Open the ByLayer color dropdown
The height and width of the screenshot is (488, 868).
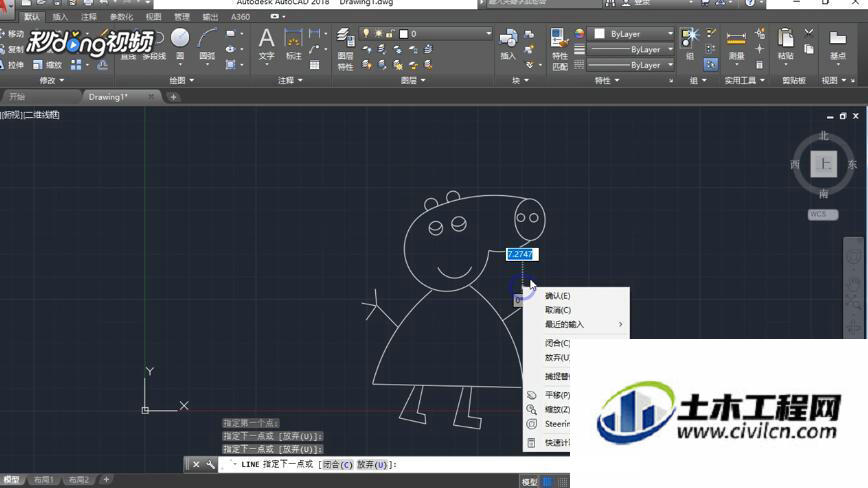[631, 34]
